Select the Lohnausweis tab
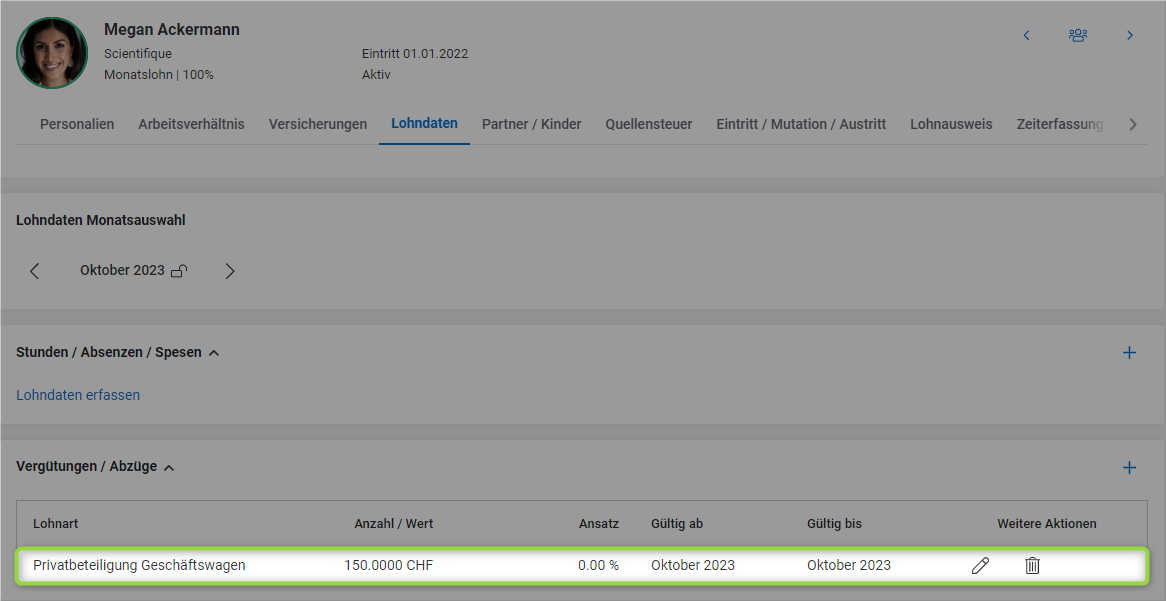 coord(951,124)
